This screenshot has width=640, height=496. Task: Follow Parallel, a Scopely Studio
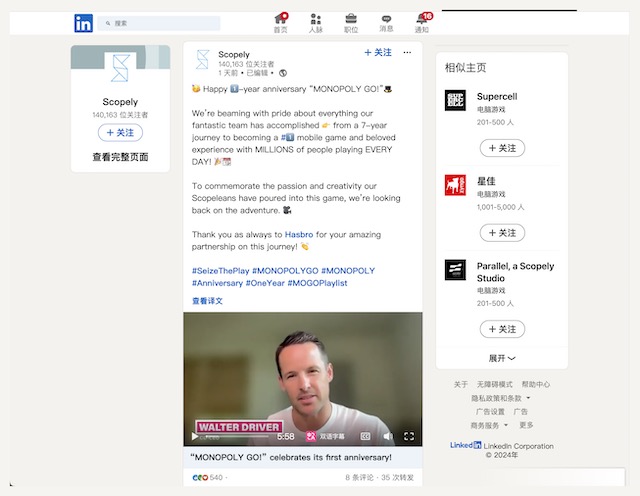[x=502, y=329]
